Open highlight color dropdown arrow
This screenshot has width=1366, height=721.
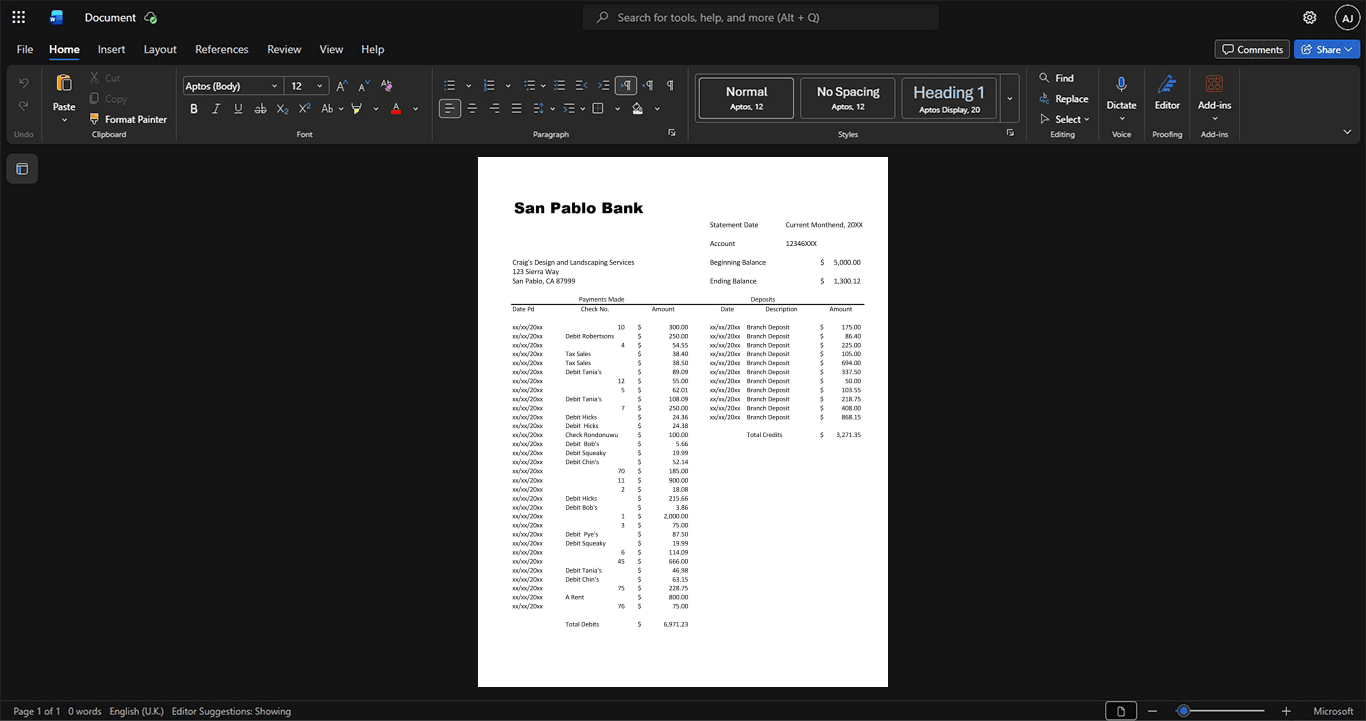pos(375,108)
